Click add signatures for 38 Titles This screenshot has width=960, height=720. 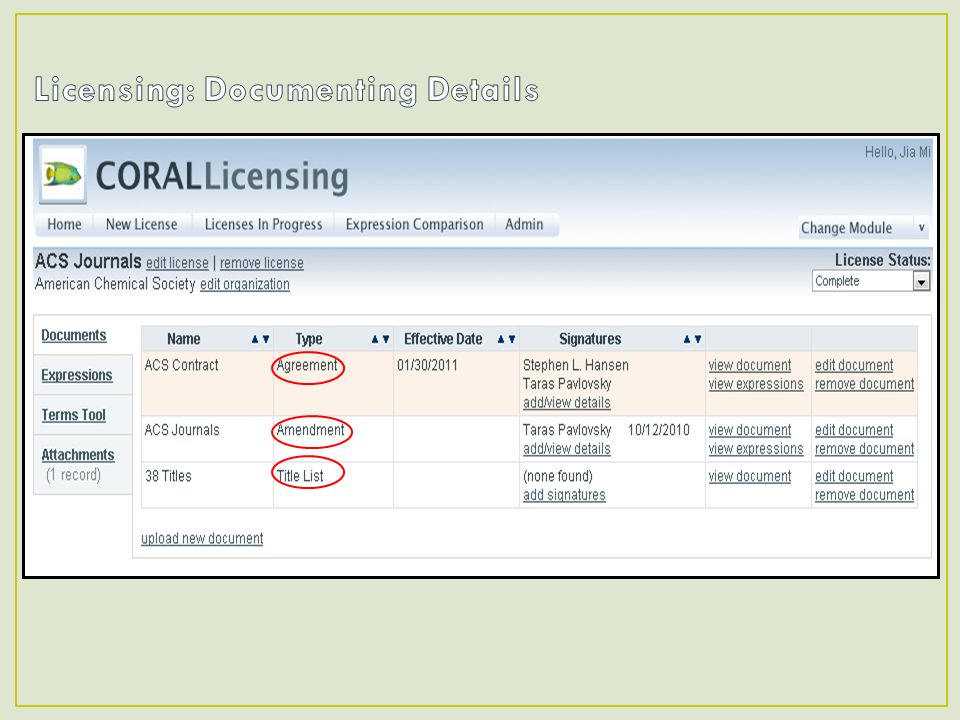[x=564, y=495]
